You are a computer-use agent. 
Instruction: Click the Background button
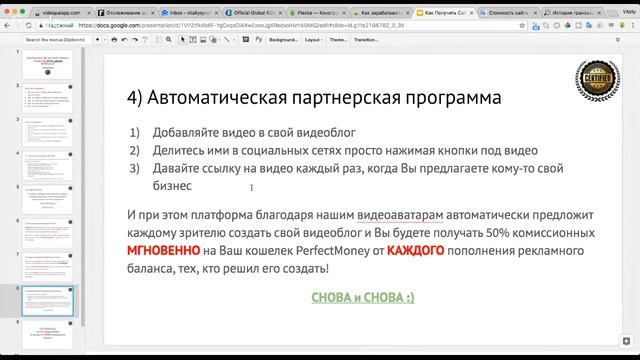pyautogui.click(x=283, y=40)
